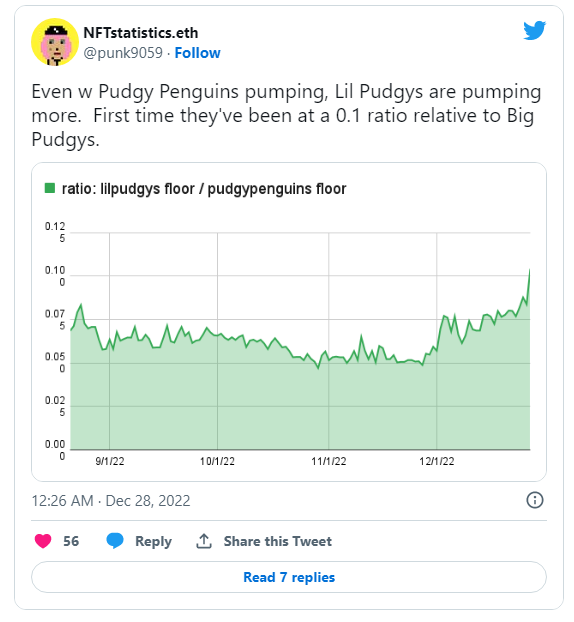This screenshot has height=622, width=574.
Task: Click the Twitter bird logo
Action: coord(534,31)
